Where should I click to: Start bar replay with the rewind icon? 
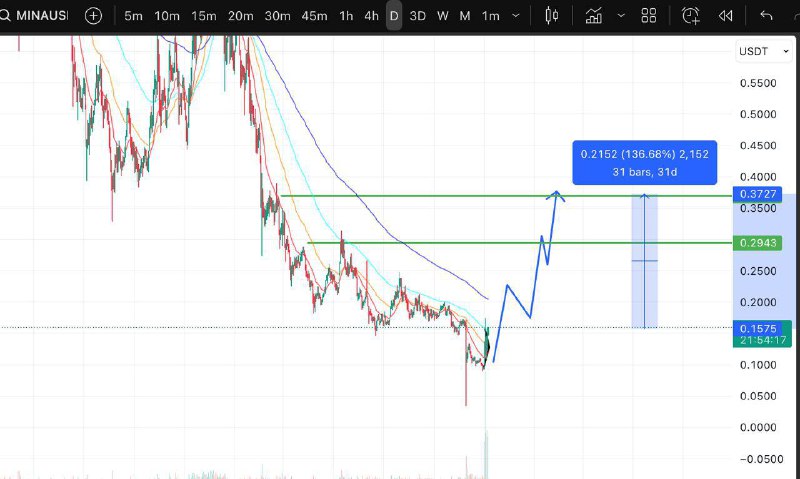pos(726,16)
